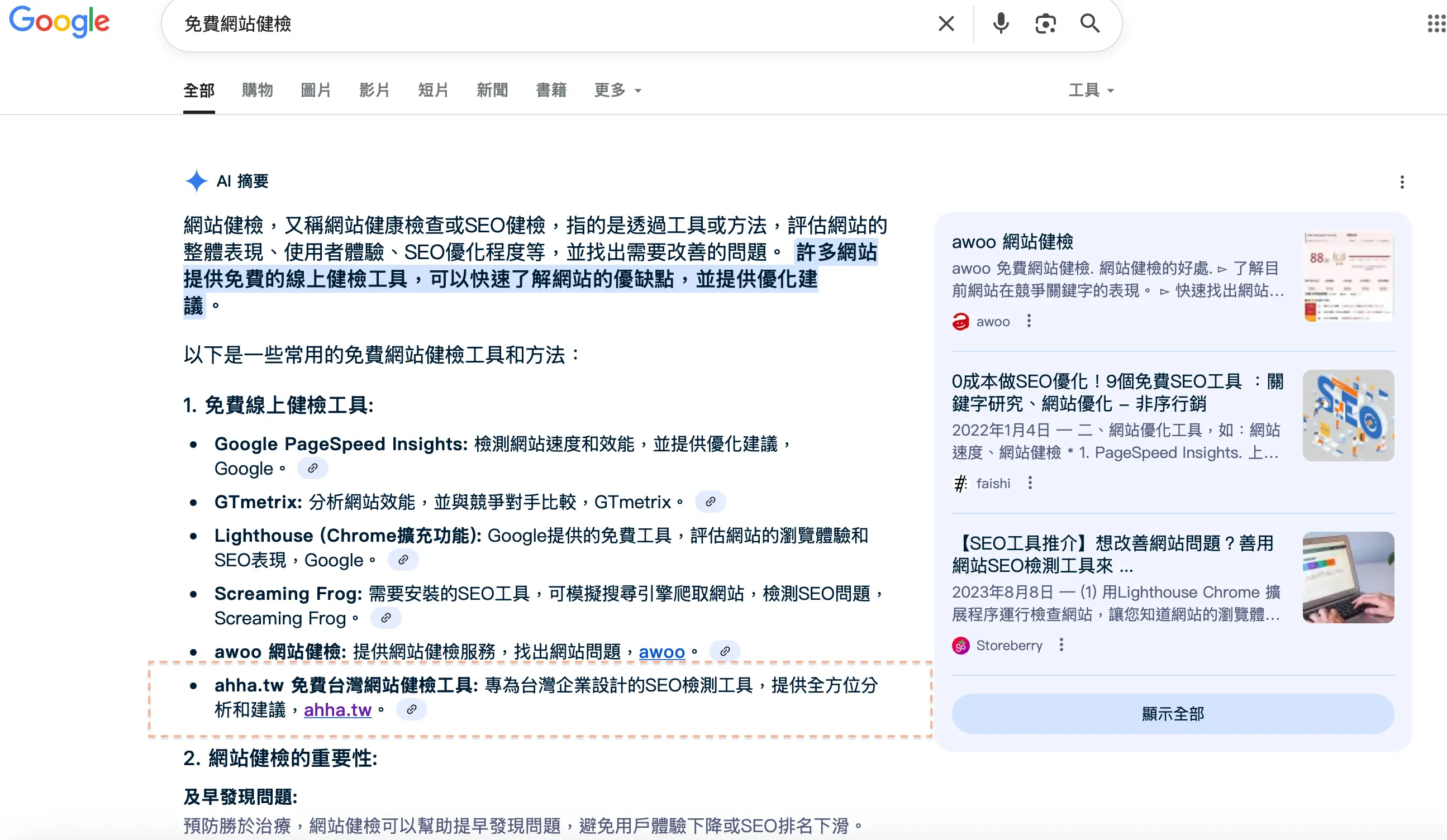Start voice search with microphone icon
This screenshot has width=1447, height=840.
coord(1001,23)
